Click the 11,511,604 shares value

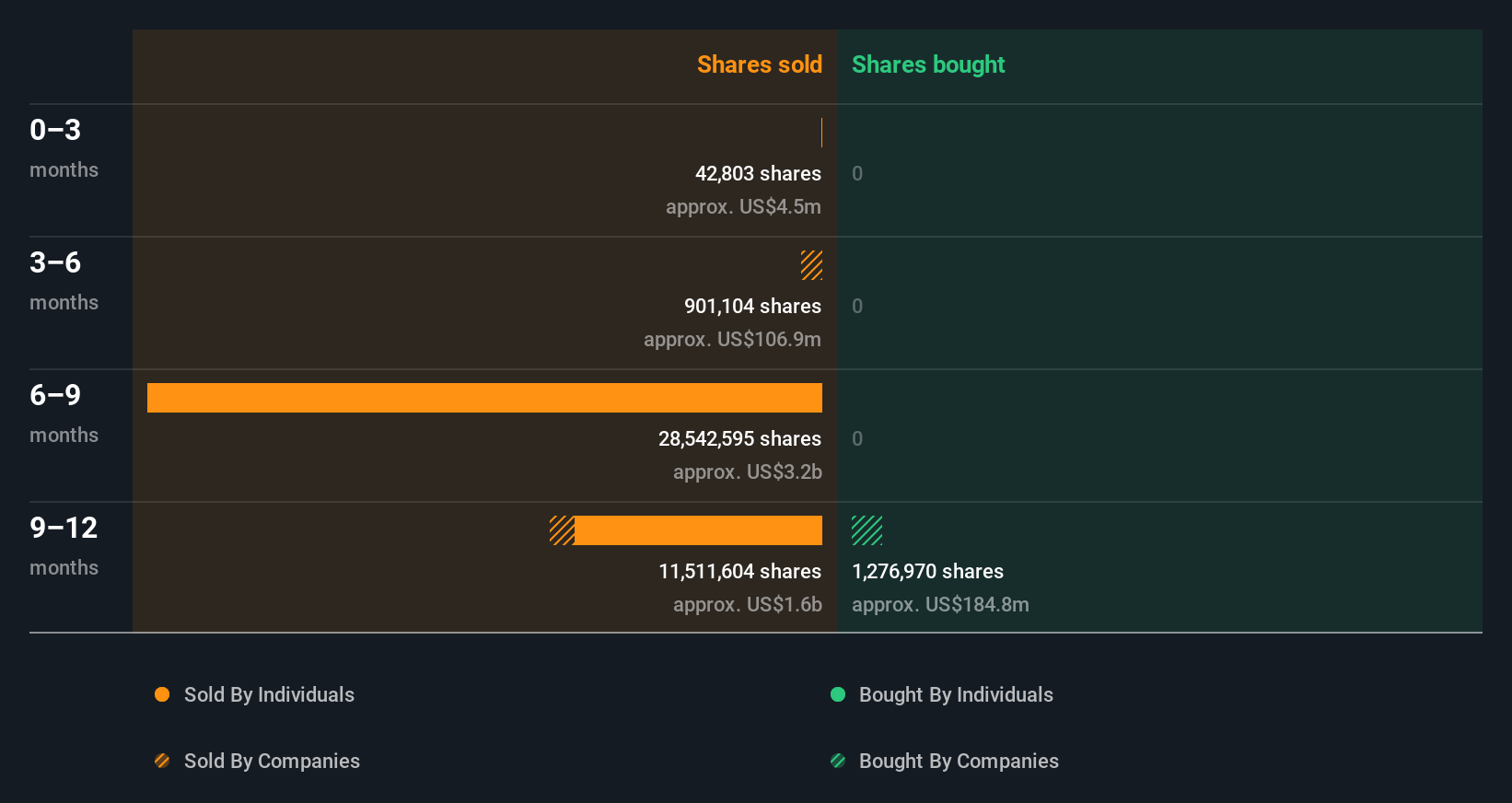[739, 571]
